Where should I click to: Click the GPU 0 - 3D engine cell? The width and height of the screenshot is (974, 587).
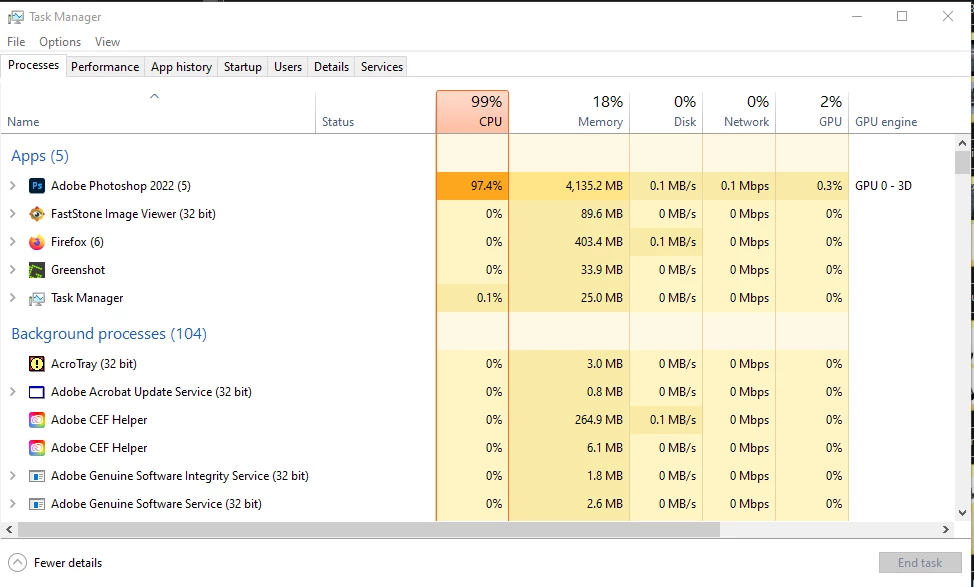click(883, 186)
